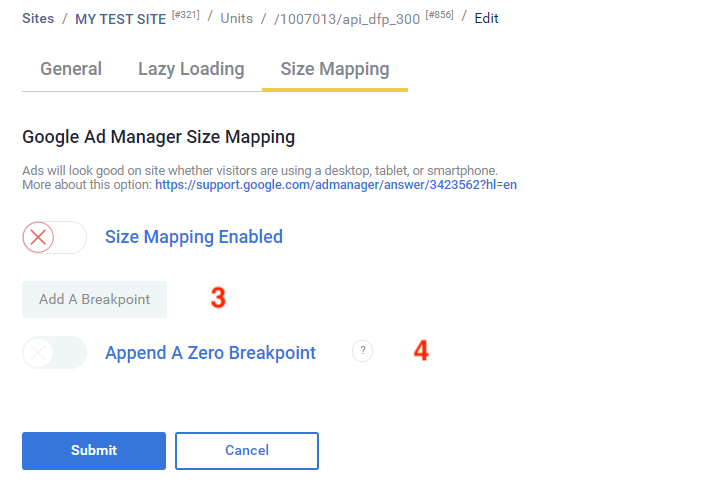
Task: Click the red number 3 annotation
Action: 217,298
